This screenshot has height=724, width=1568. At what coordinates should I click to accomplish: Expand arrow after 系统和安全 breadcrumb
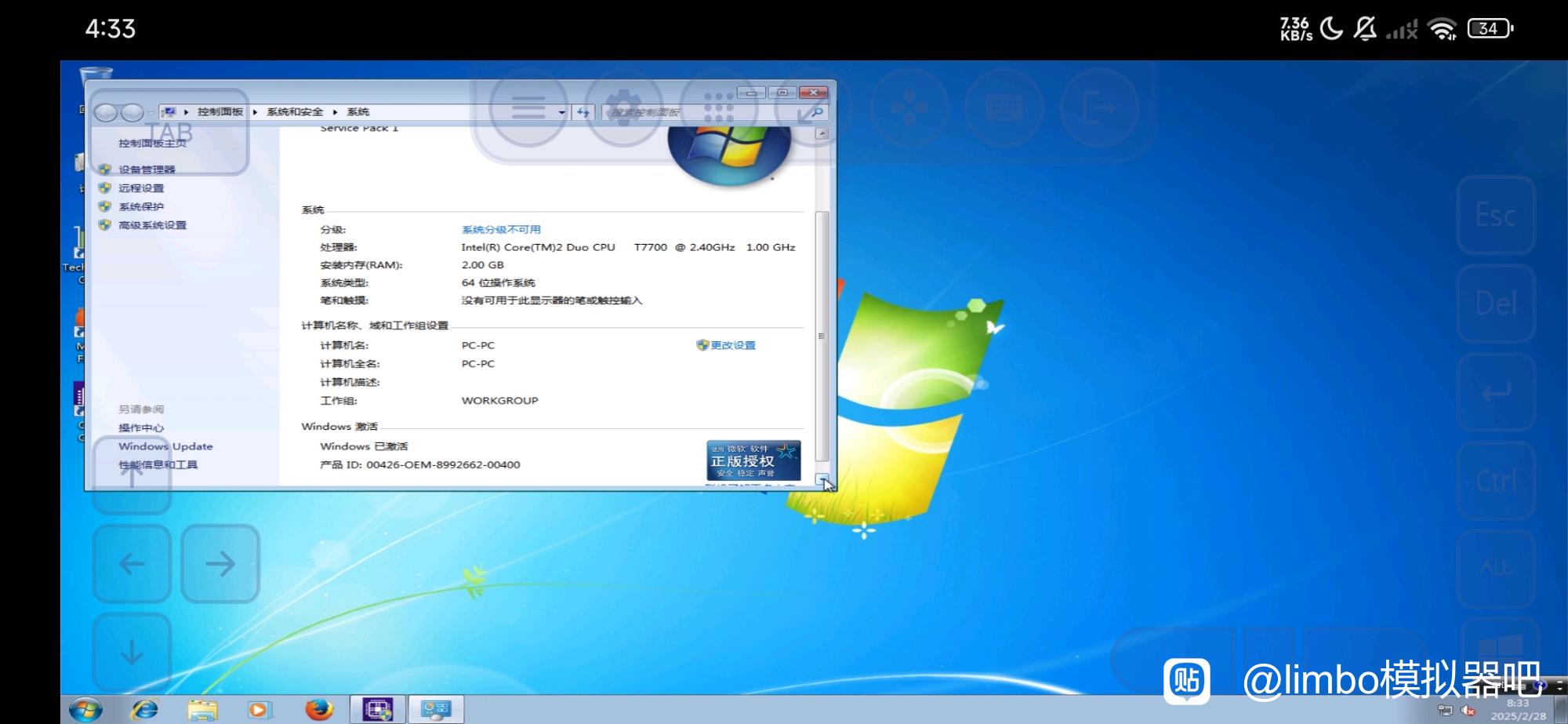point(335,112)
